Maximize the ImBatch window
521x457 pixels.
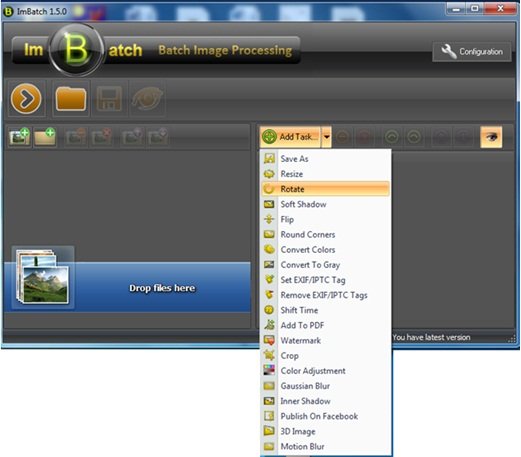point(475,9)
